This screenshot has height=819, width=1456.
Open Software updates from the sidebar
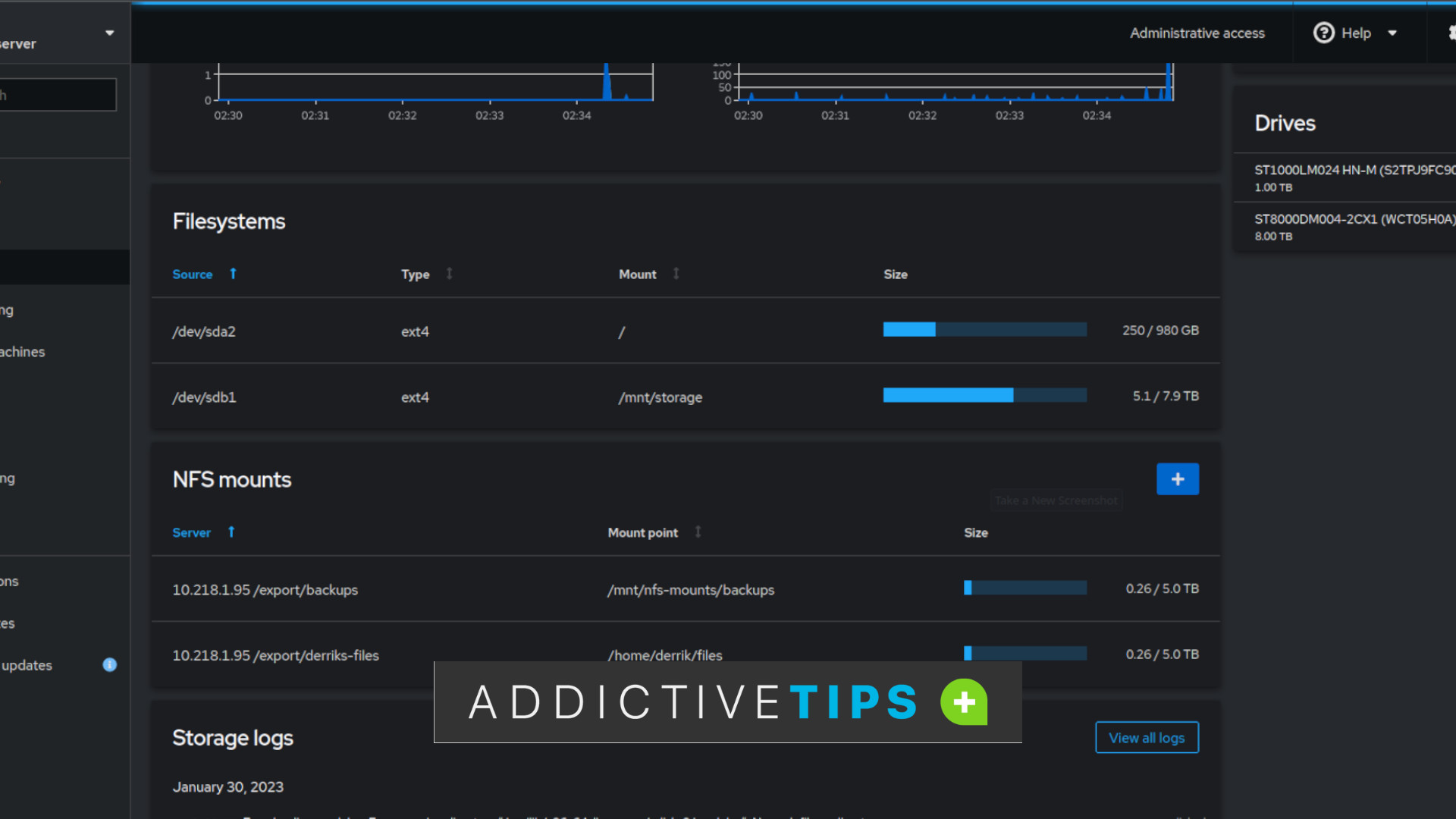tap(27, 665)
